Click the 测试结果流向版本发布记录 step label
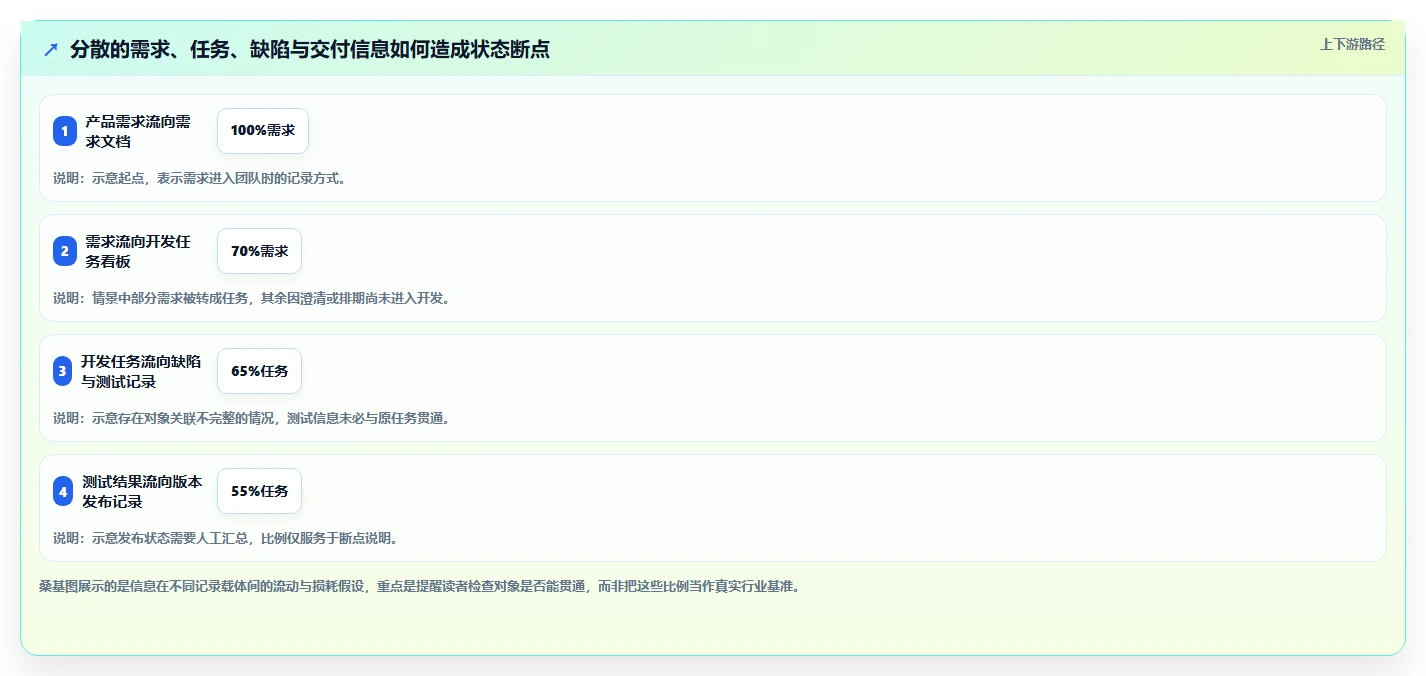The image size is (1426, 676). [142, 491]
